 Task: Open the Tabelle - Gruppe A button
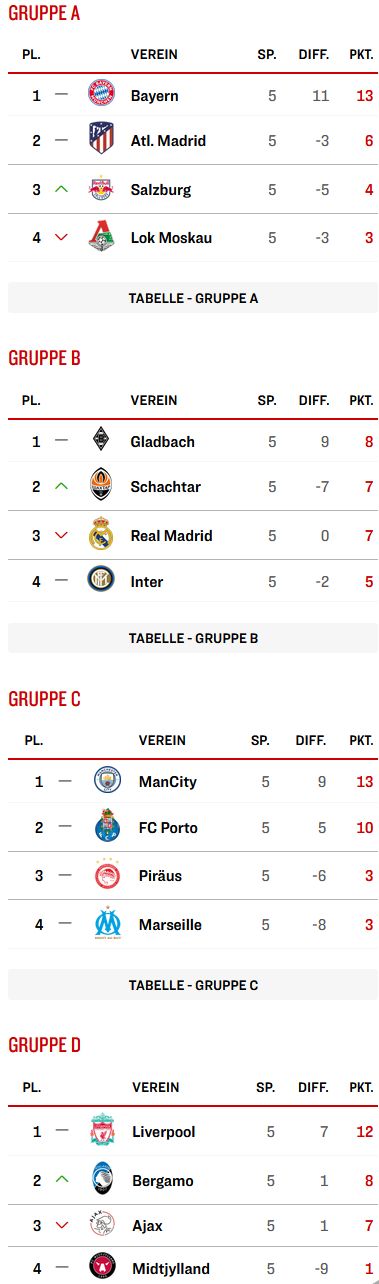pyautogui.click(x=193, y=298)
